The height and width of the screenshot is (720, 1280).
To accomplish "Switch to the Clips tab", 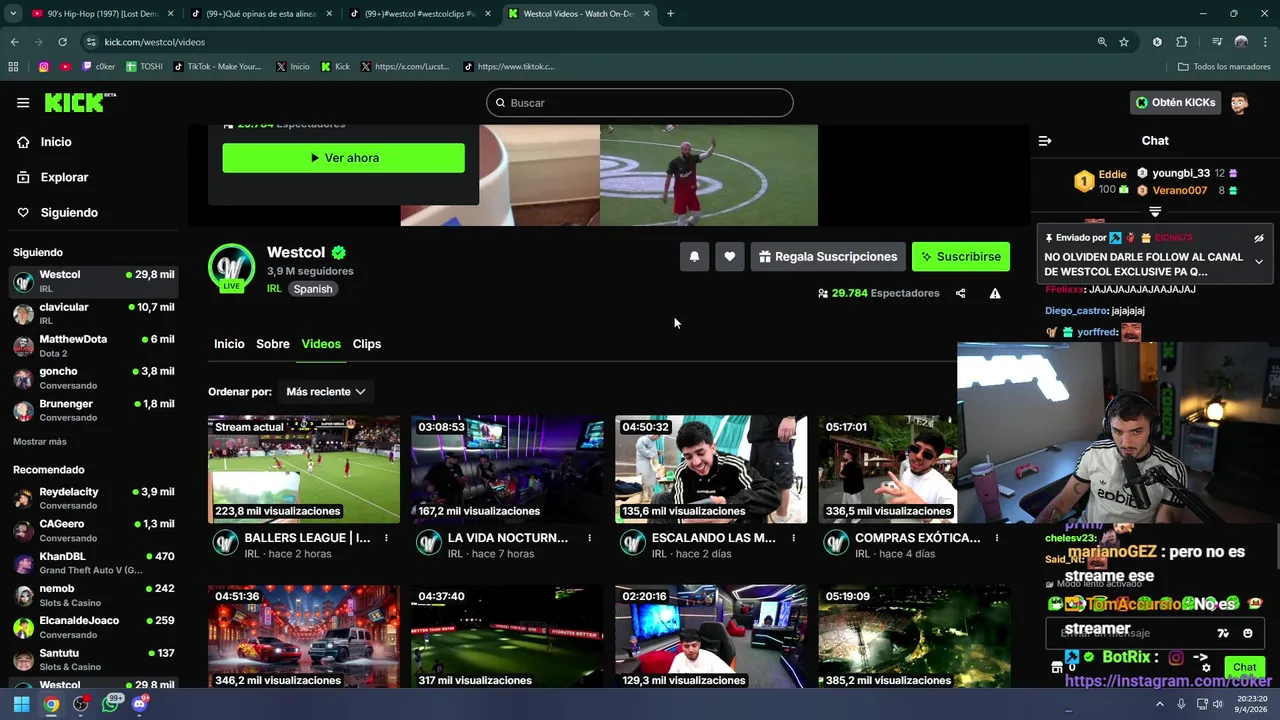I will point(367,344).
